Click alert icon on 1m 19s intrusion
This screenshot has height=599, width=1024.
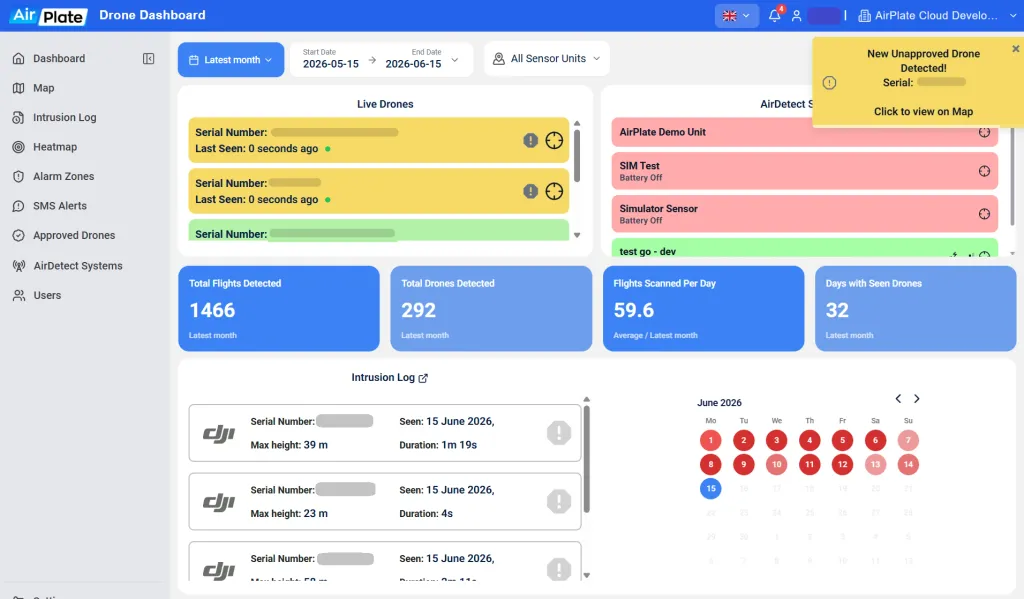click(559, 432)
